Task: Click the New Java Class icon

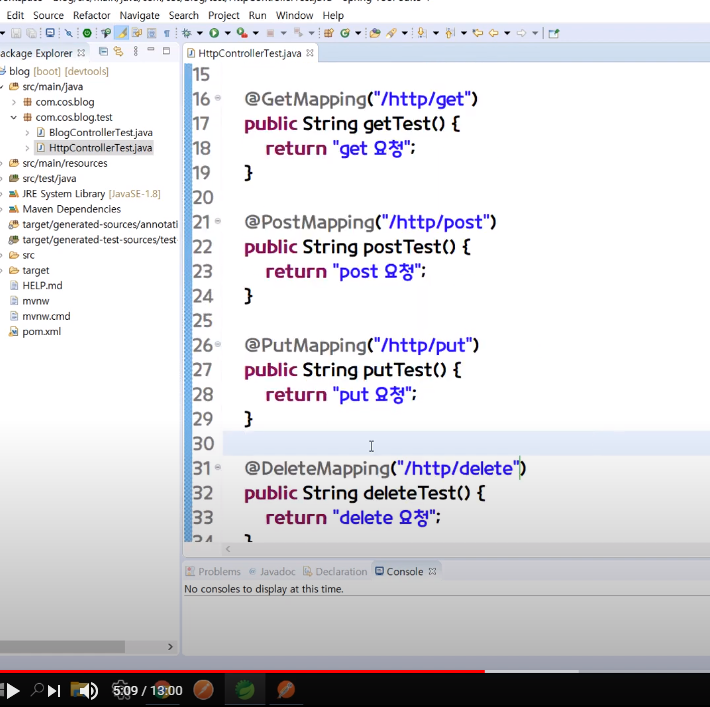Action: pos(345,33)
